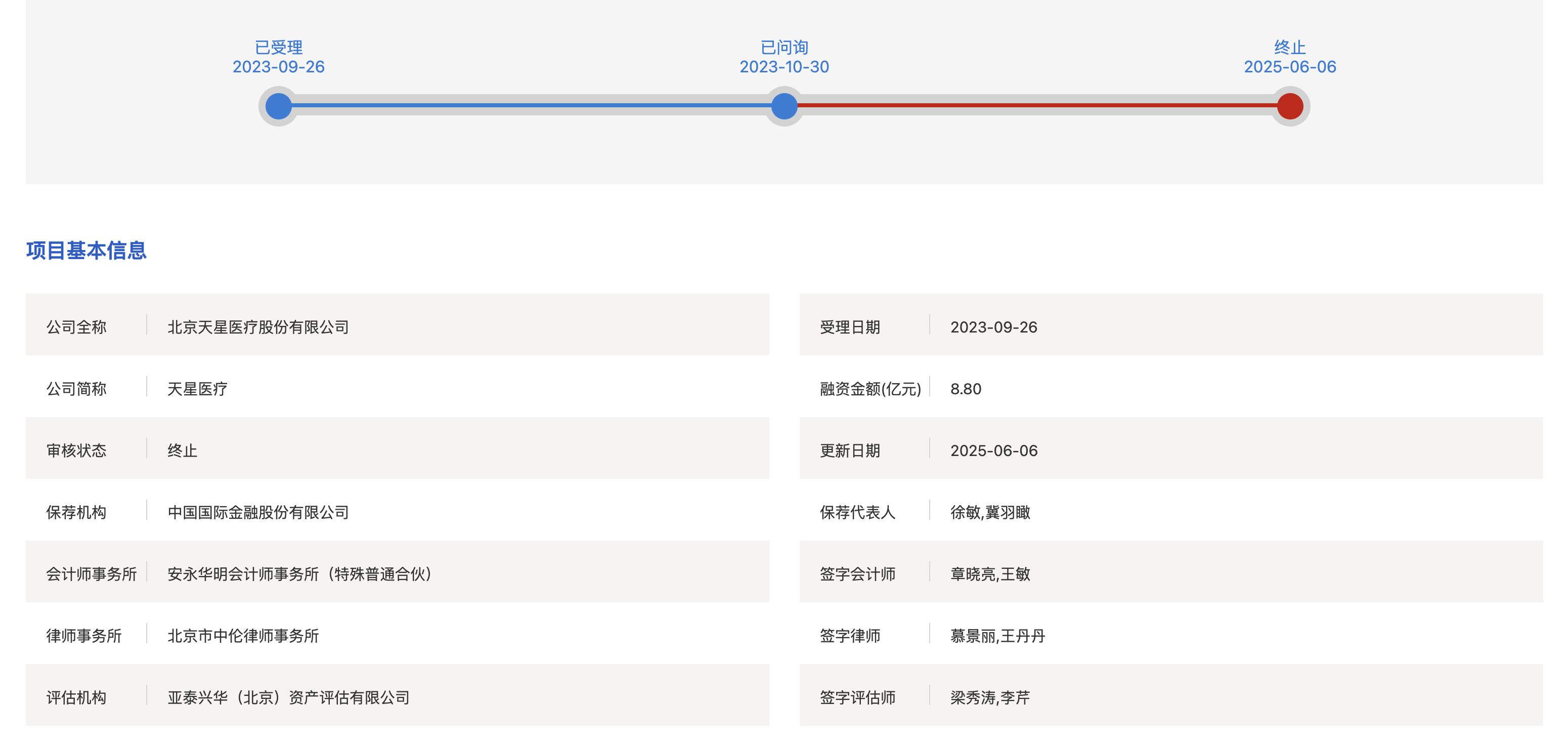Click the blue 已受理 timeline node

(x=278, y=106)
